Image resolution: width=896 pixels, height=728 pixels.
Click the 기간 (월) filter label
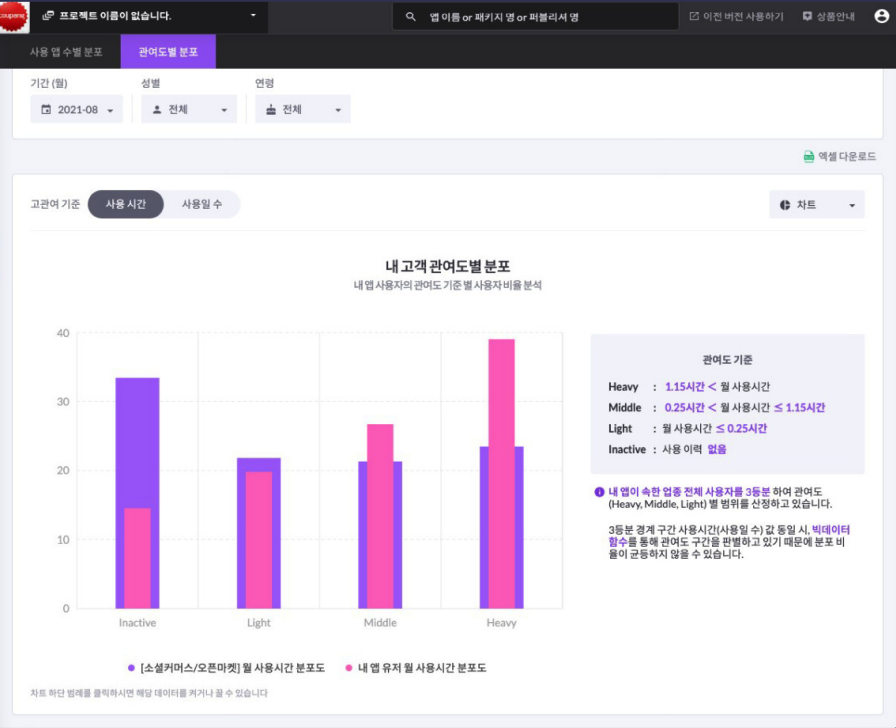49,83
